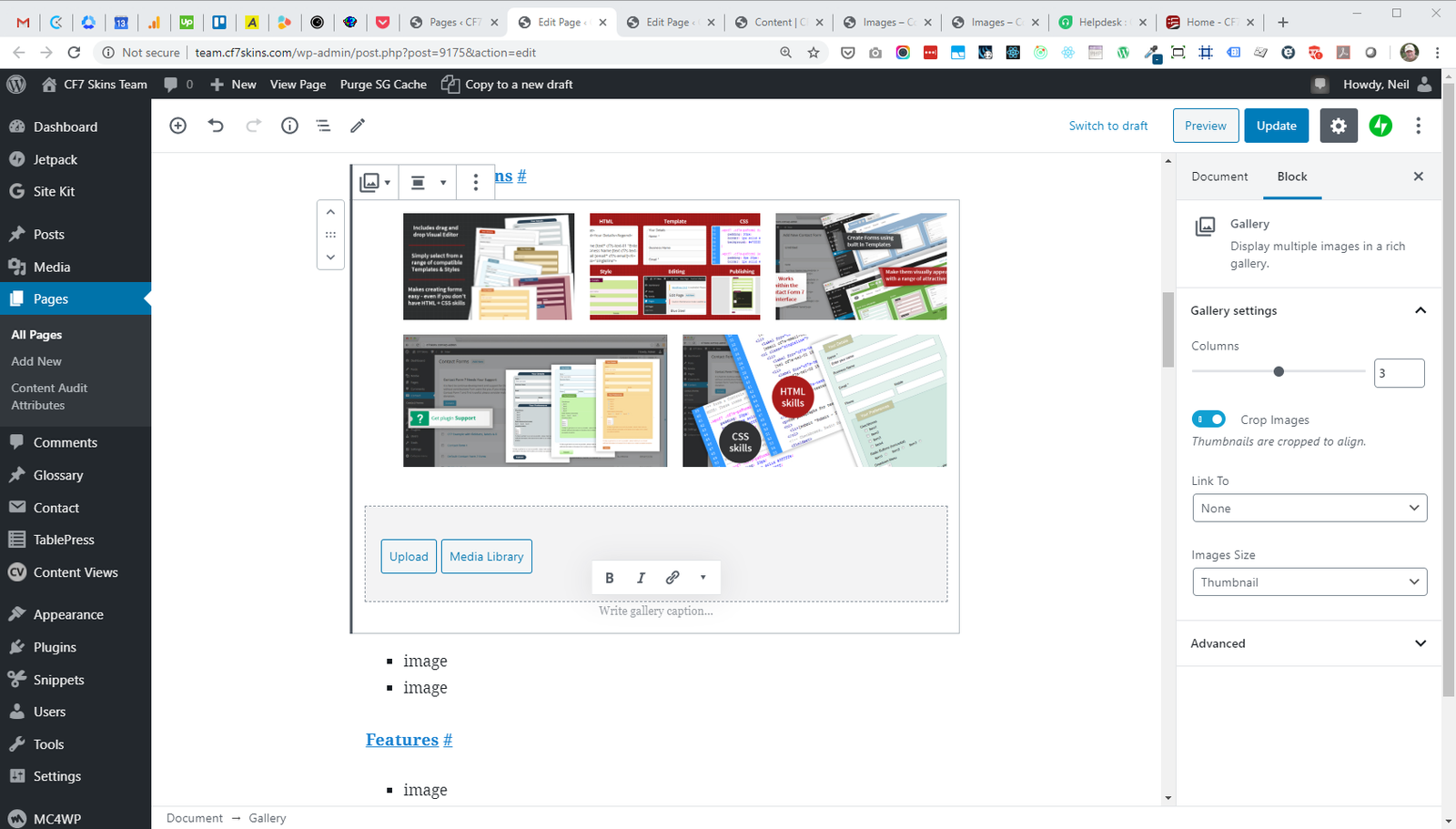Open block navigation list icon
Screen dimensions: 1456x829
323,126
